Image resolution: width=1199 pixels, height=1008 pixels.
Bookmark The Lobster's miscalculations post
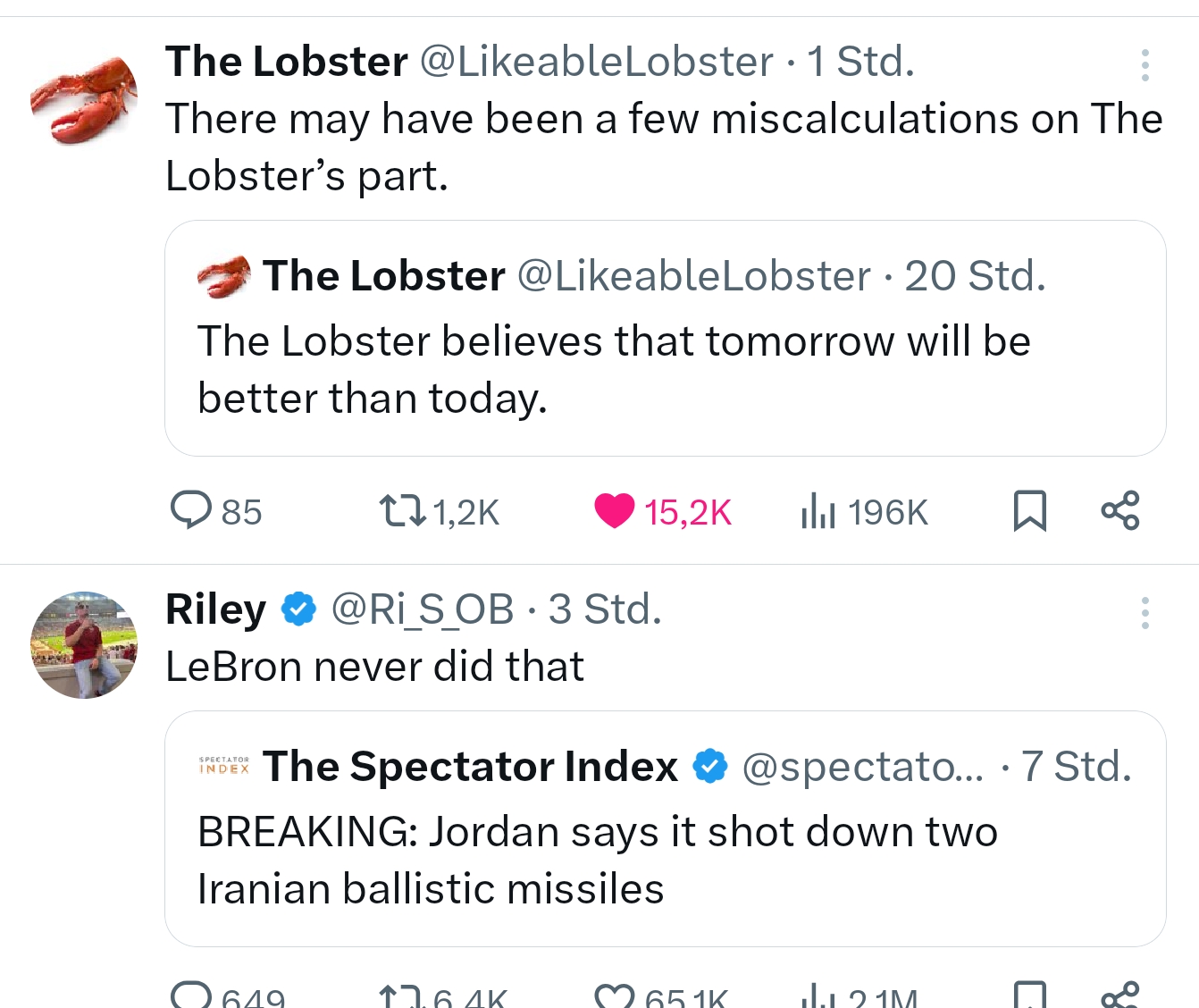pos(1029,511)
